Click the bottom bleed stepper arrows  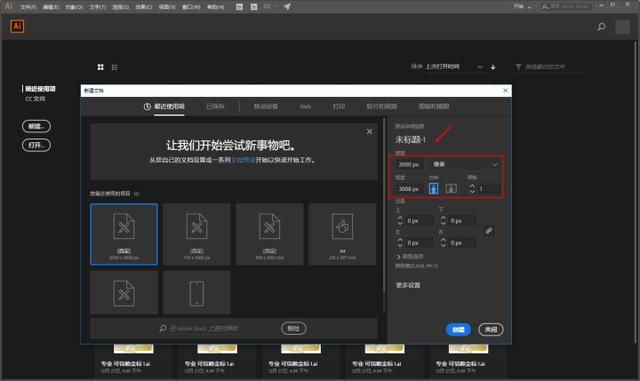click(443, 221)
